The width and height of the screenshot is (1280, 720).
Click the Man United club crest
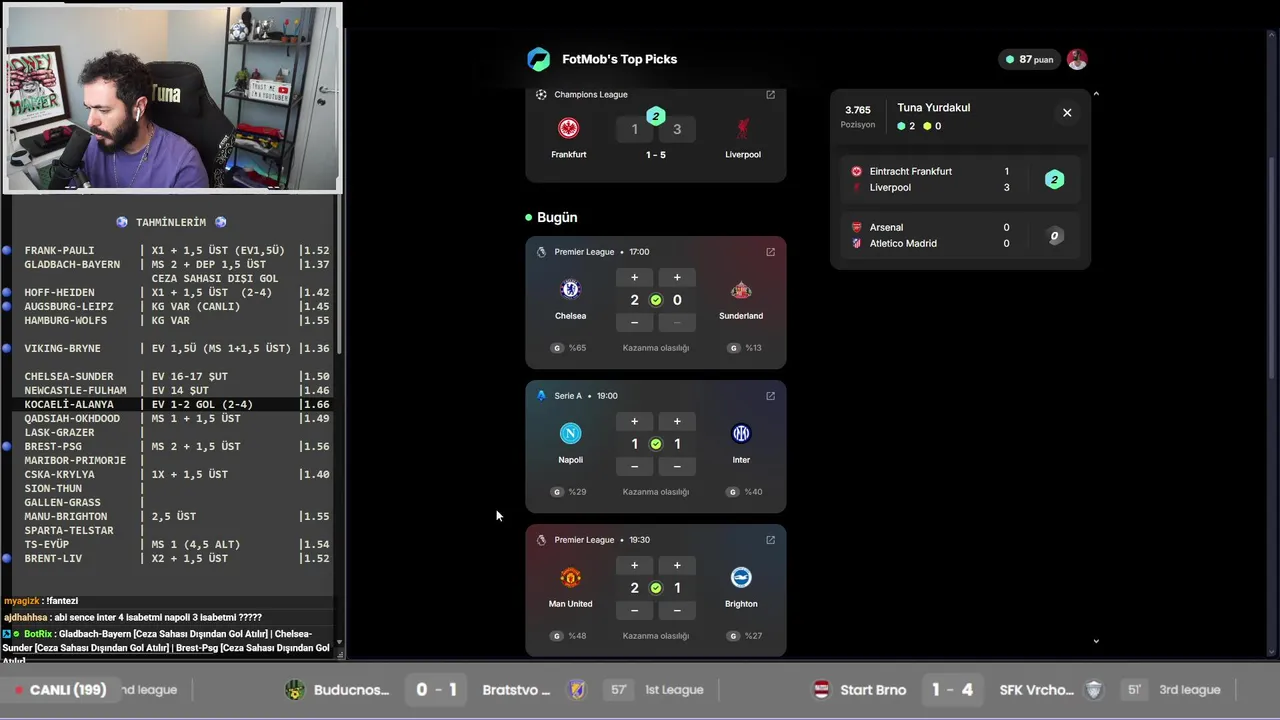click(x=570, y=577)
